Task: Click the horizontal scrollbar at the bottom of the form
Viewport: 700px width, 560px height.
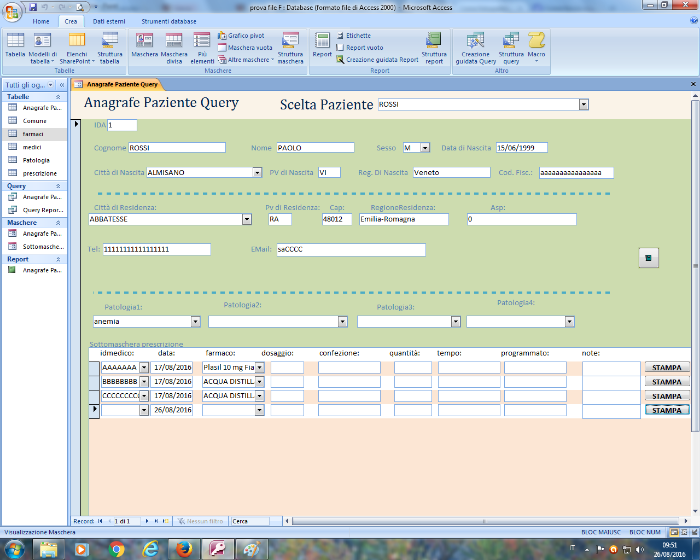Action: tap(485, 521)
